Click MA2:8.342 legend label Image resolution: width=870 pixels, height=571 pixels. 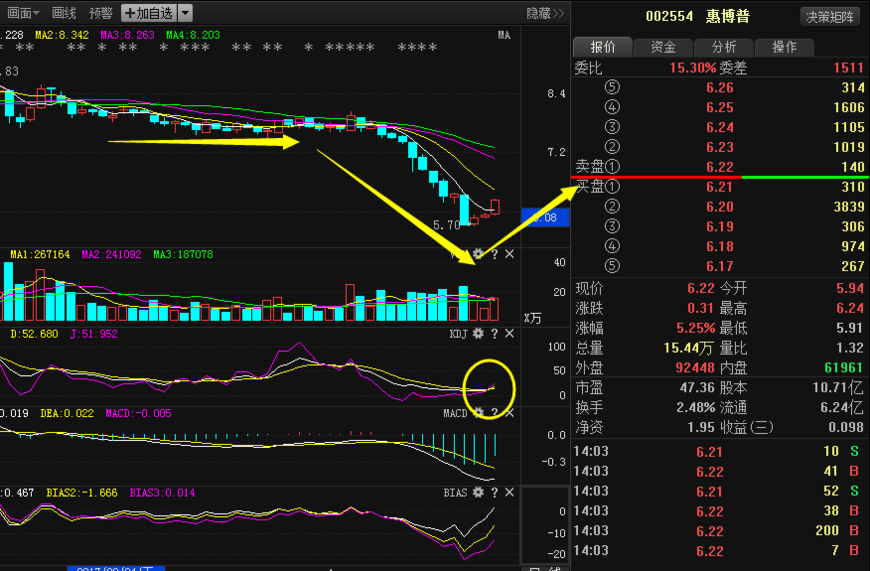coord(62,35)
